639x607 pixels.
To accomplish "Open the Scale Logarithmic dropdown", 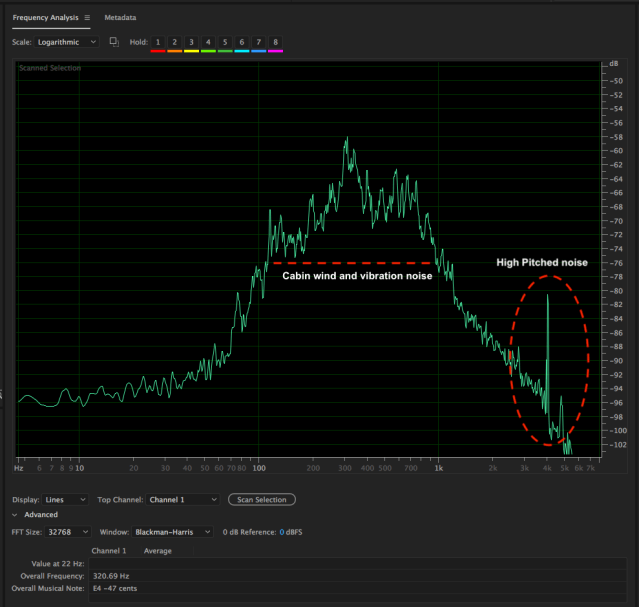I will (x=68, y=43).
